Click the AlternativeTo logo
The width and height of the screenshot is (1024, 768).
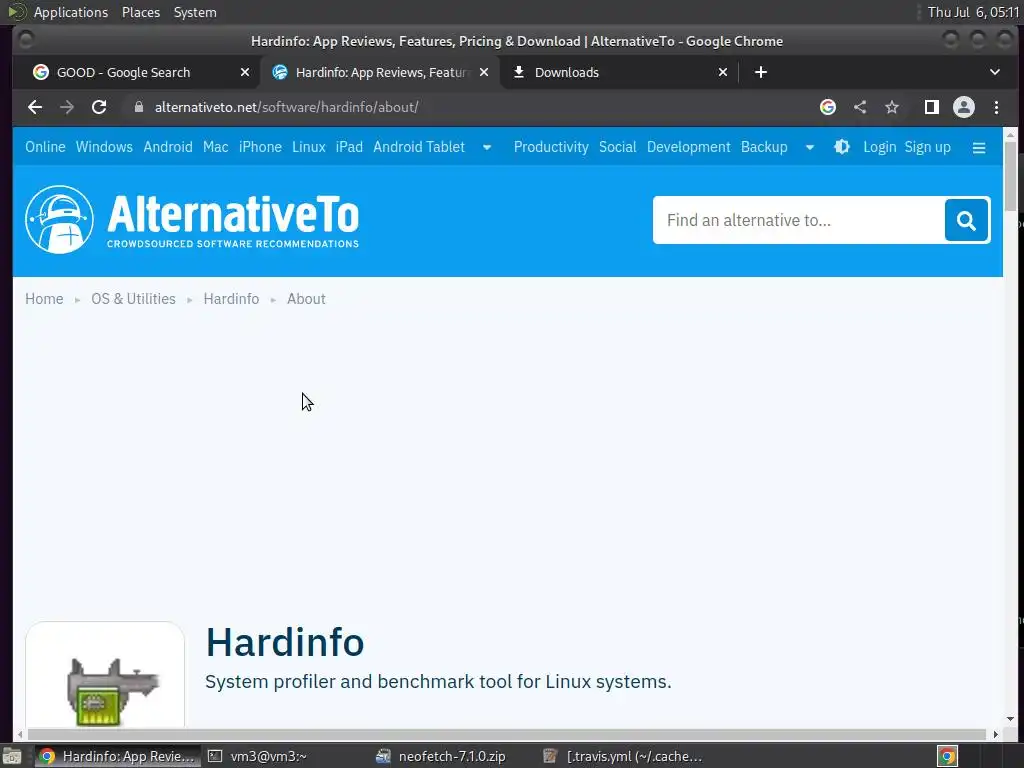pos(192,219)
